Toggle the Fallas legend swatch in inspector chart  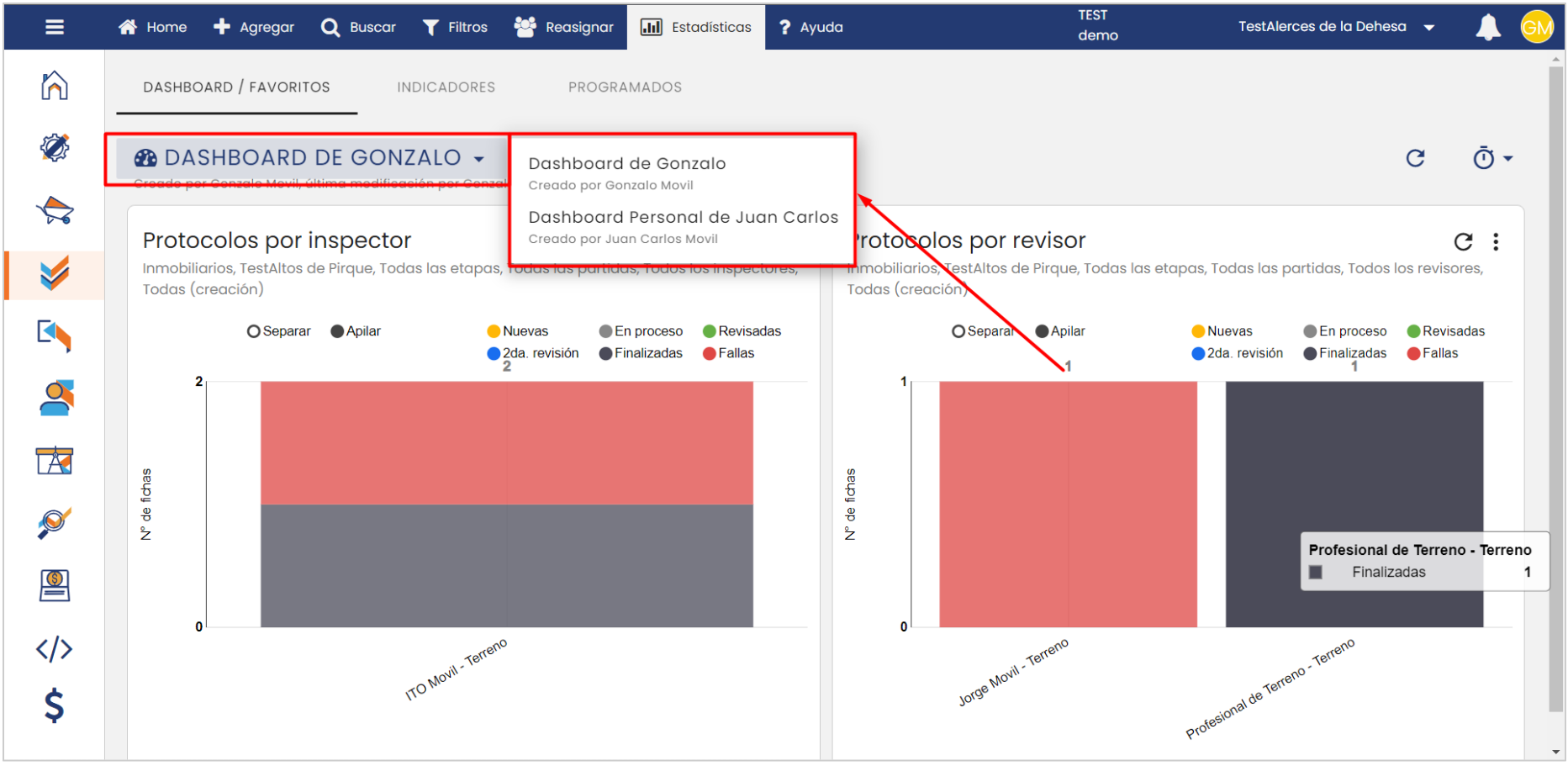pyautogui.click(x=710, y=354)
